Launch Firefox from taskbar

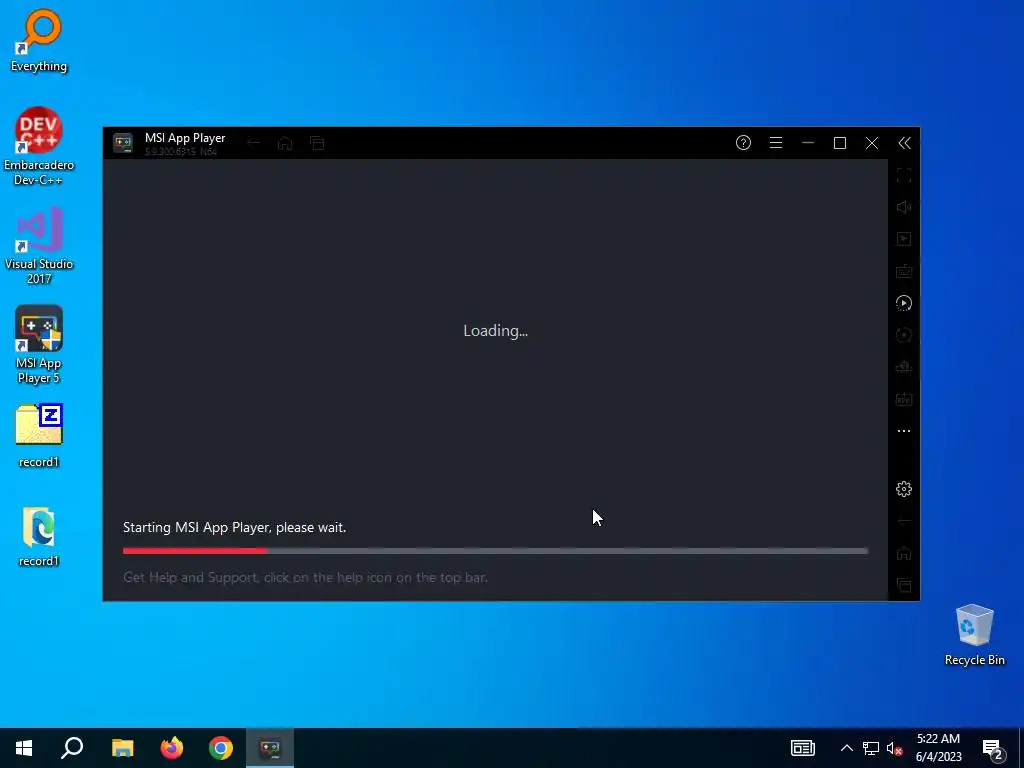(x=172, y=748)
